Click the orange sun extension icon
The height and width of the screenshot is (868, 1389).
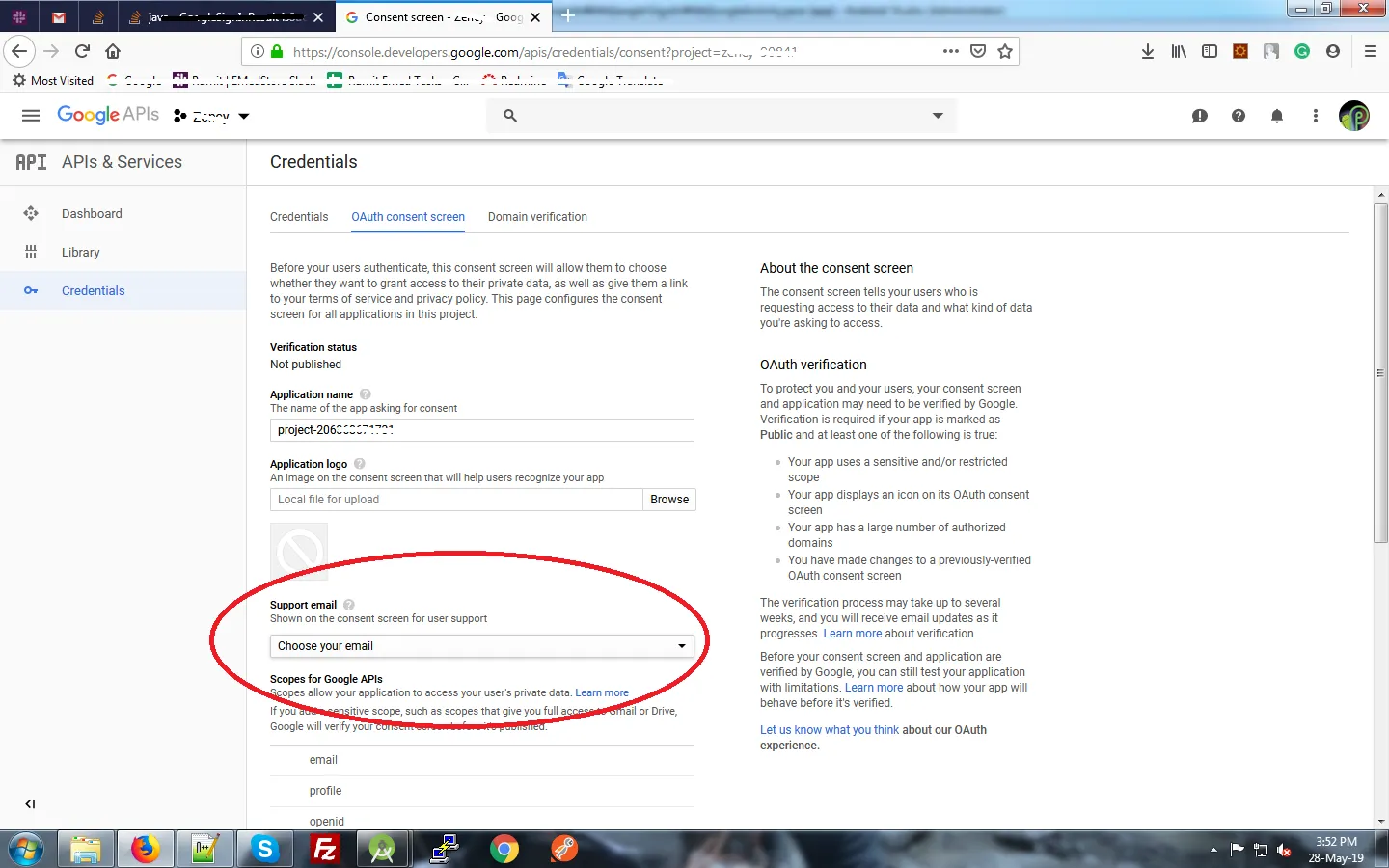[x=1240, y=51]
